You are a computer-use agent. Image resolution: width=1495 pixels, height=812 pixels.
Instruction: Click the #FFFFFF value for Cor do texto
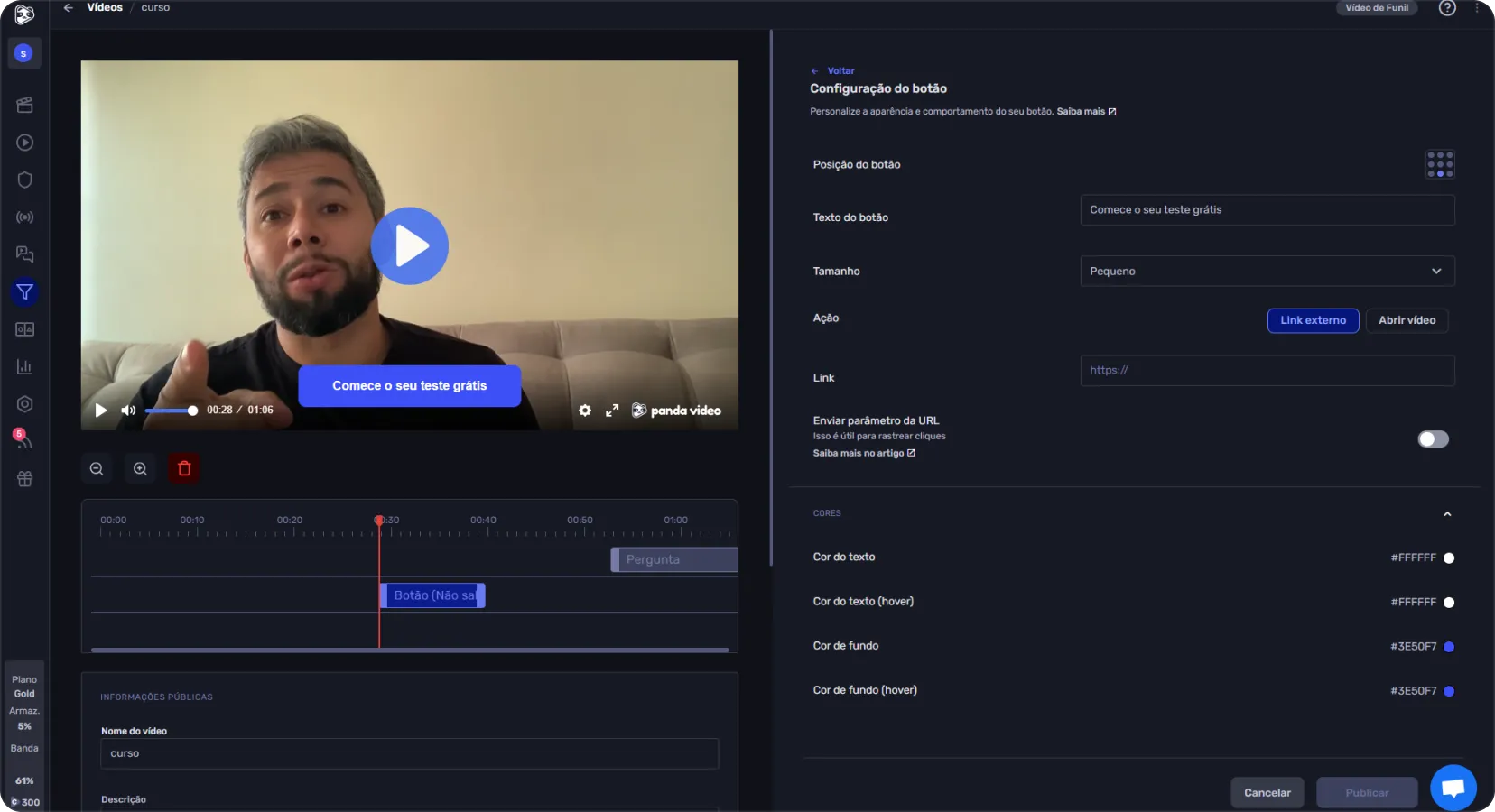pos(1413,558)
